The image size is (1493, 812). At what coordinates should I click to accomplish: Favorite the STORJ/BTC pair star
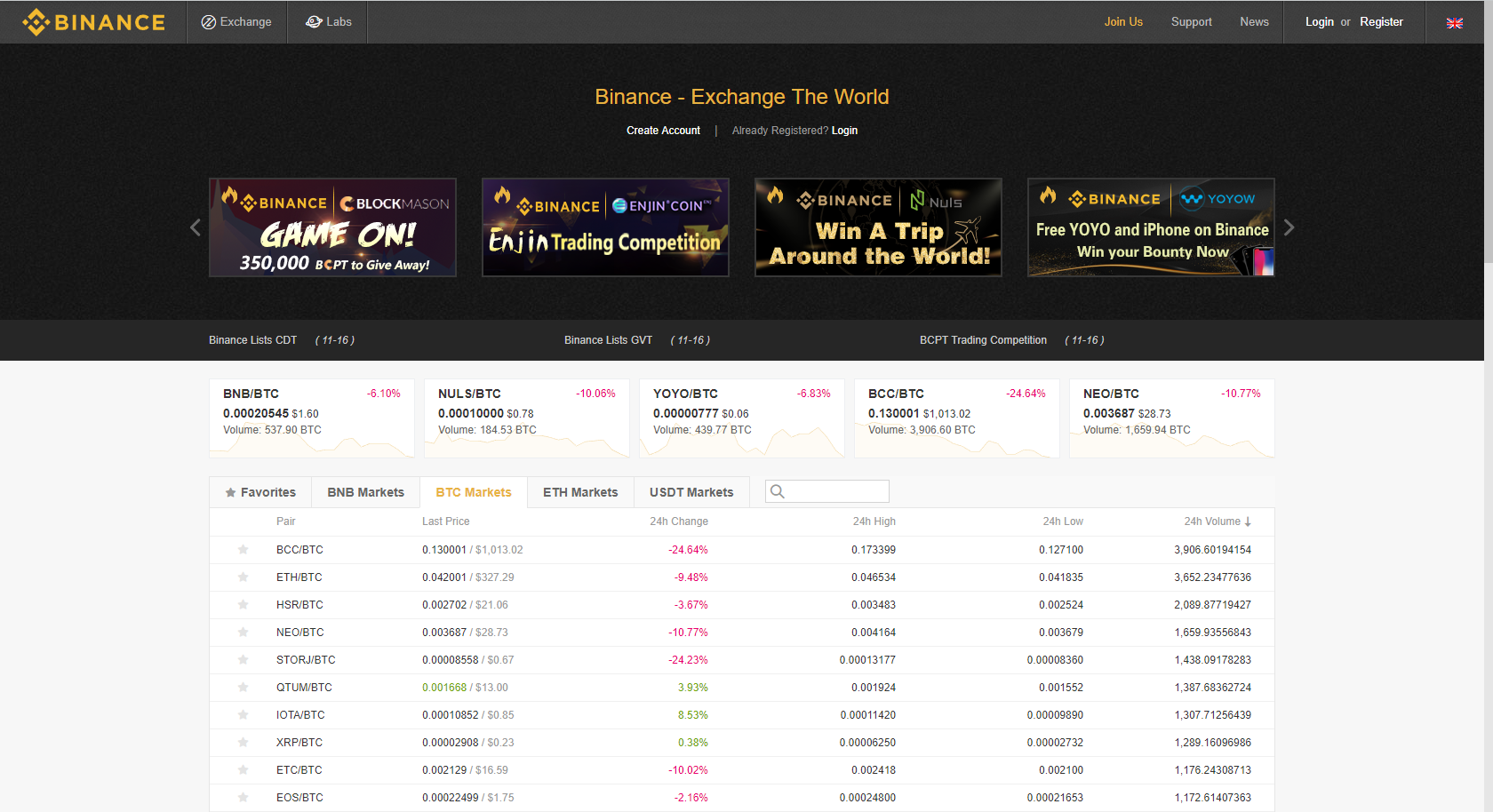[243, 660]
